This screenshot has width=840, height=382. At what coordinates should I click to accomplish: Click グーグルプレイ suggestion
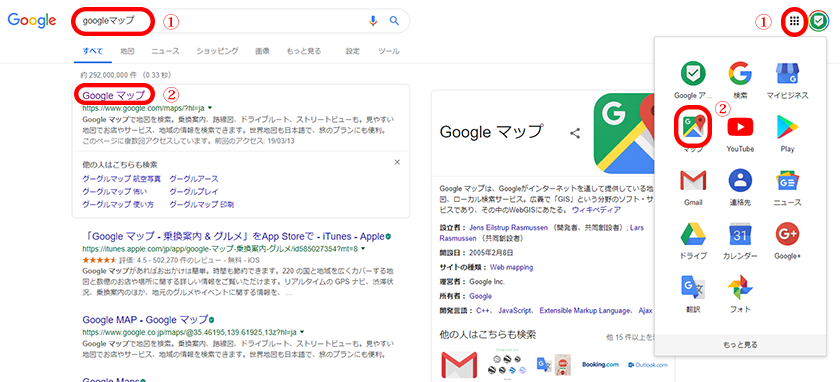194,191
